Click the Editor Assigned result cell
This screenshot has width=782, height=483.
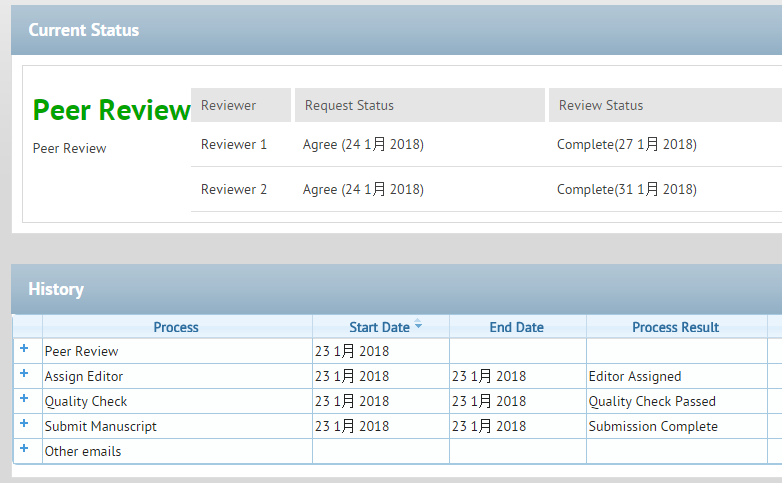point(634,377)
